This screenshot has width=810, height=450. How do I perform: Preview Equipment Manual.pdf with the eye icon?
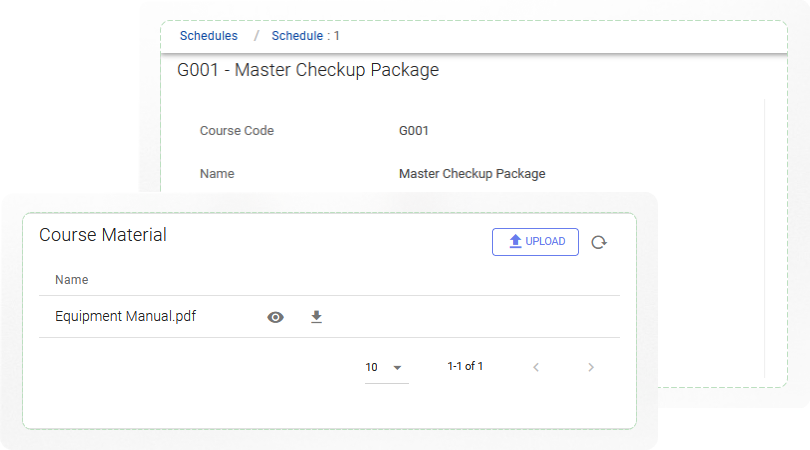click(276, 317)
